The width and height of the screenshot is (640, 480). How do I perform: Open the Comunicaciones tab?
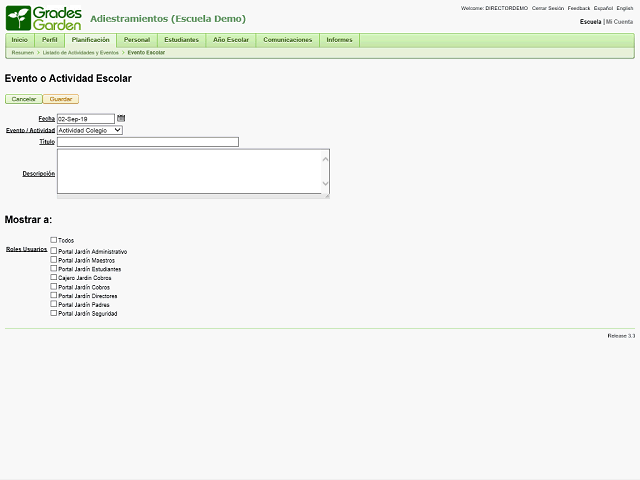tap(288, 40)
